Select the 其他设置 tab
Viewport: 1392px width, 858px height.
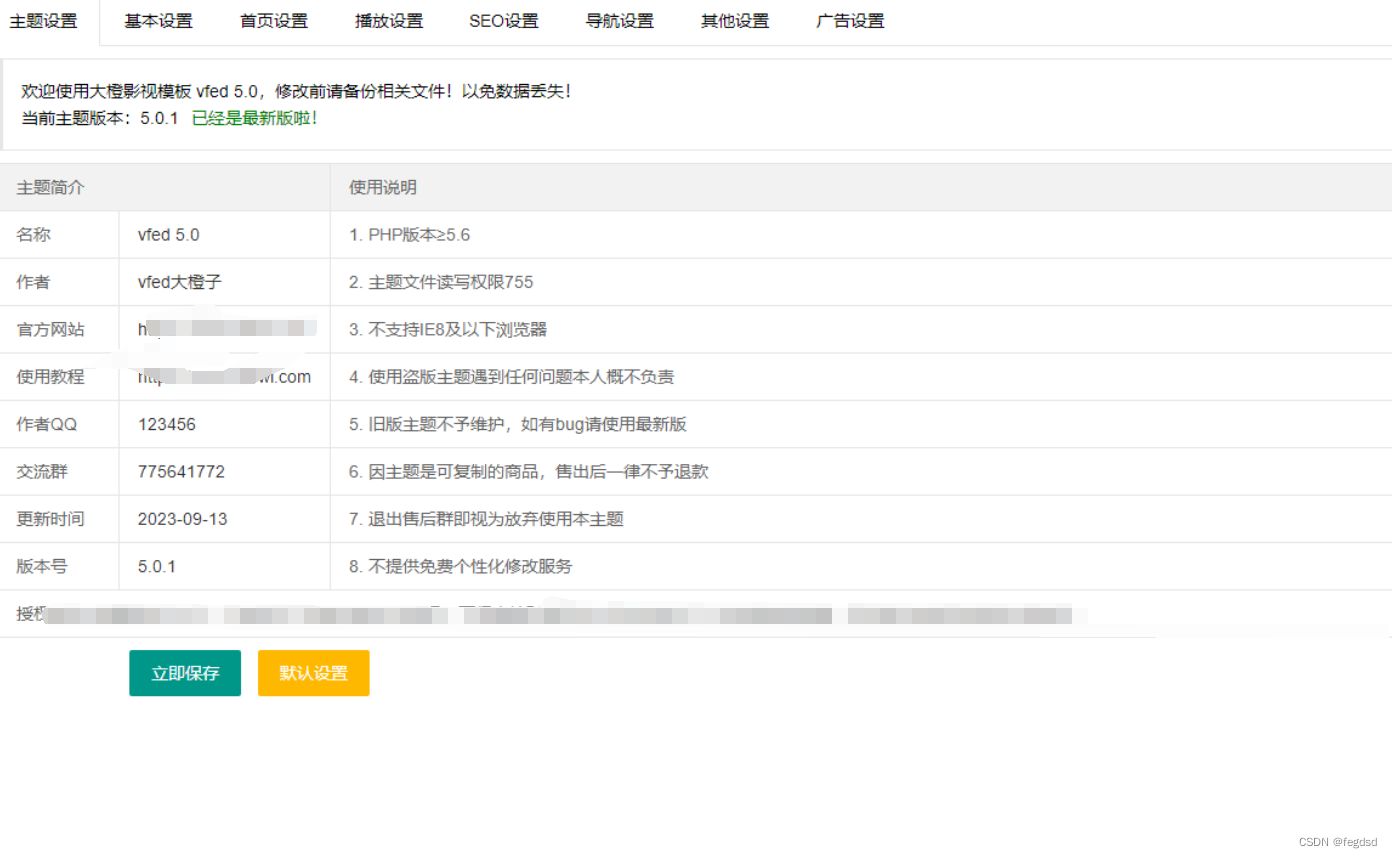click(734, 20)
